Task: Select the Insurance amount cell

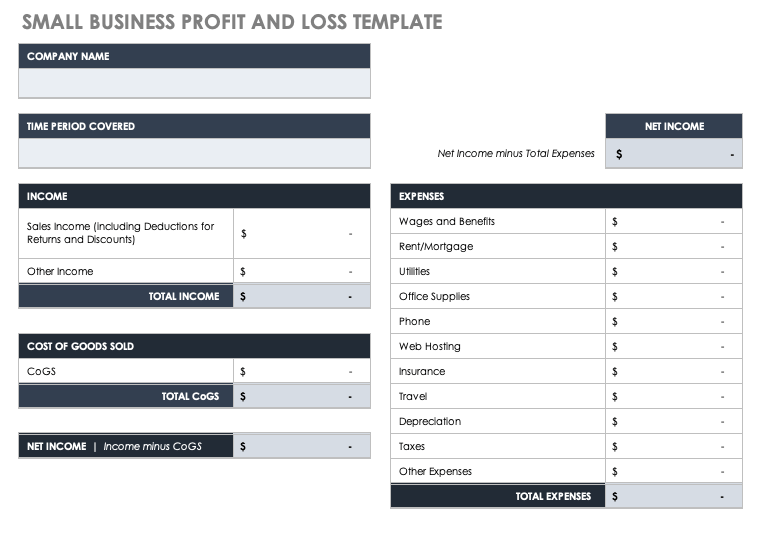Action: point(673,371)
